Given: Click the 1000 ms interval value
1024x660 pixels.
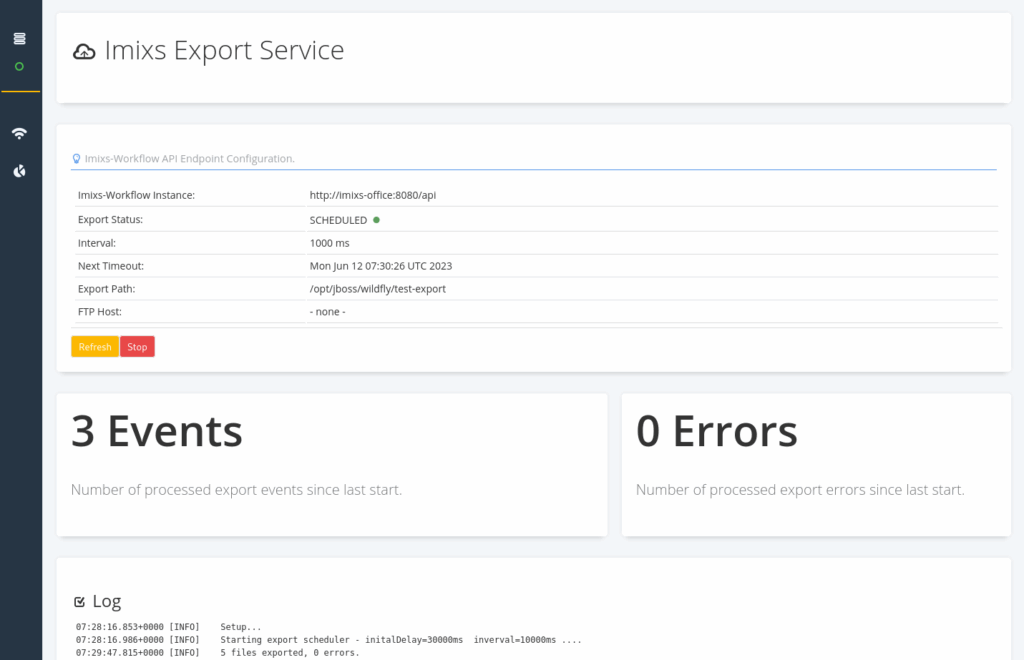Looking at the screenshot, I should tap(330, 243).
